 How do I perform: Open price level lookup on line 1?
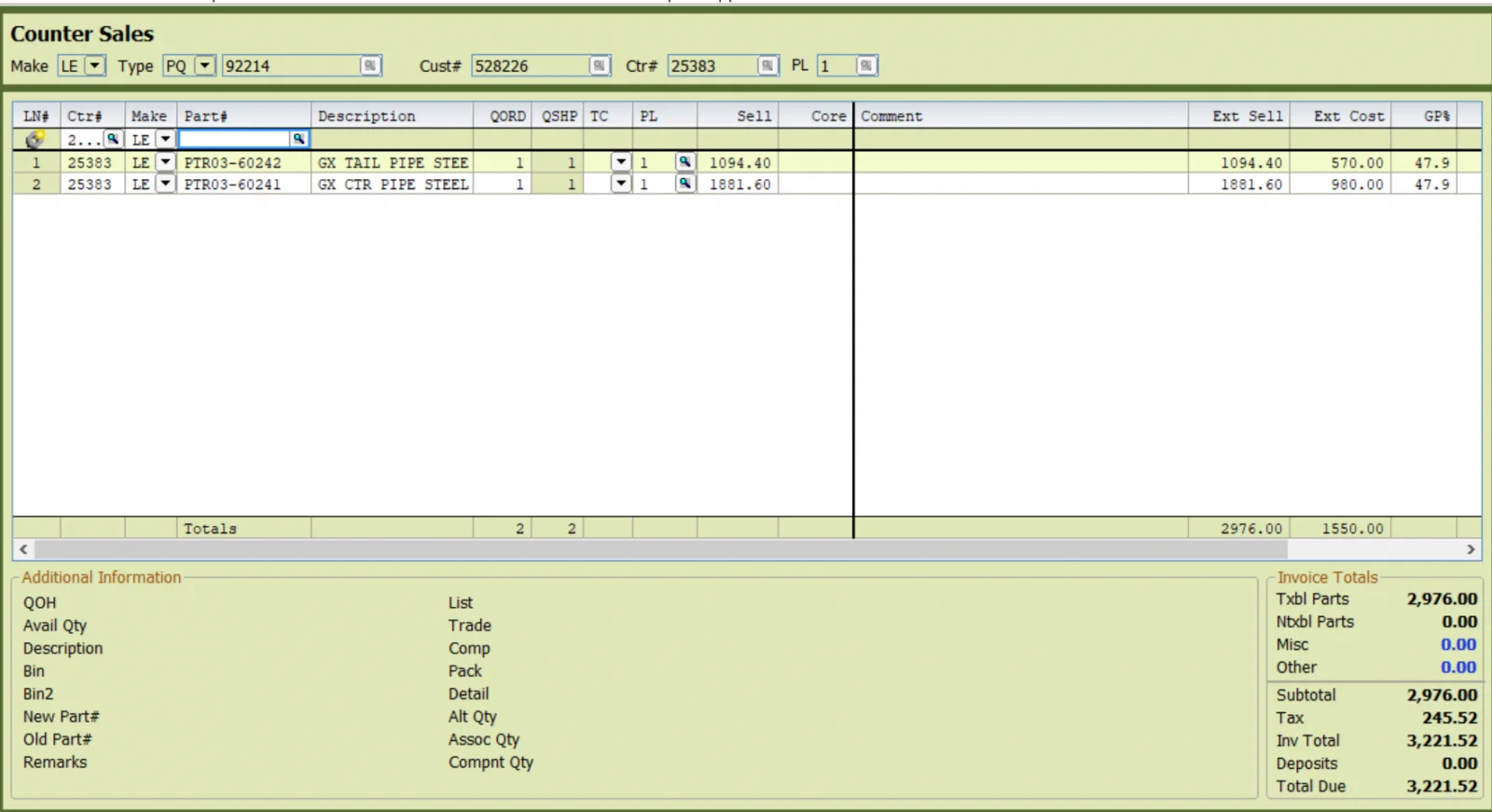point(684,162)
